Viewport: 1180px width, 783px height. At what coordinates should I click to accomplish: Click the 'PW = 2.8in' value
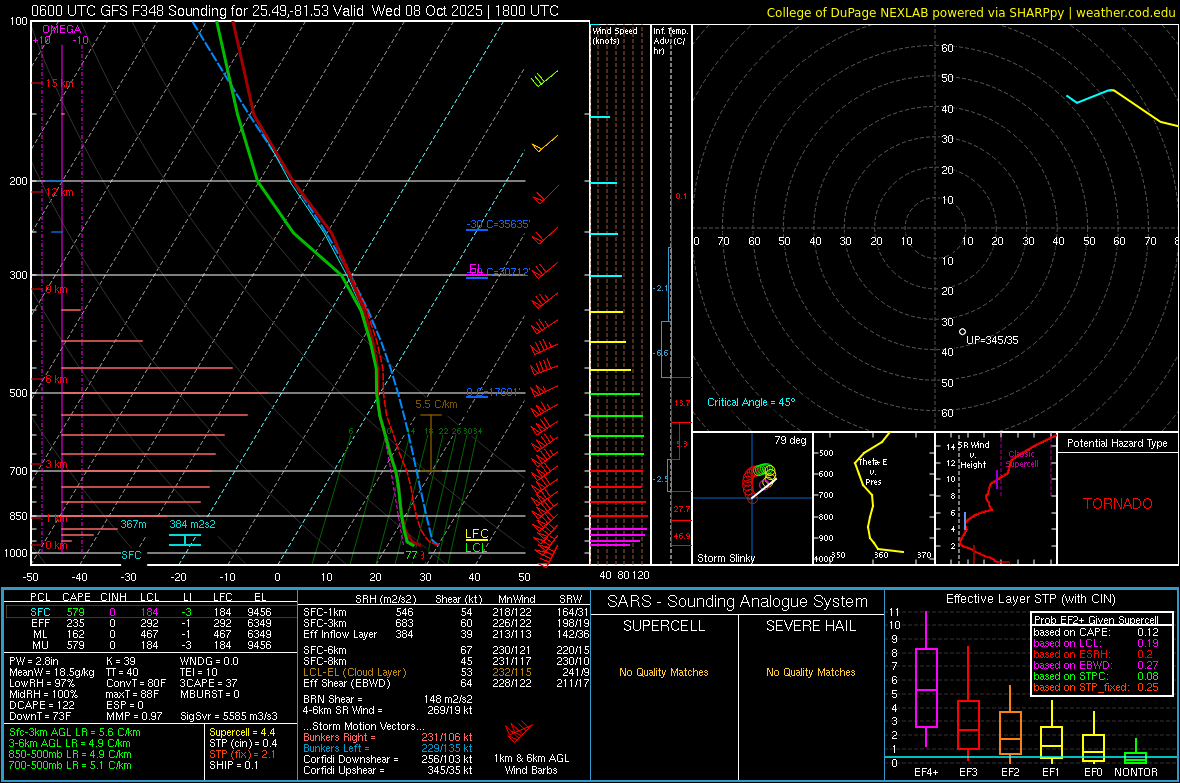(34, 661)
